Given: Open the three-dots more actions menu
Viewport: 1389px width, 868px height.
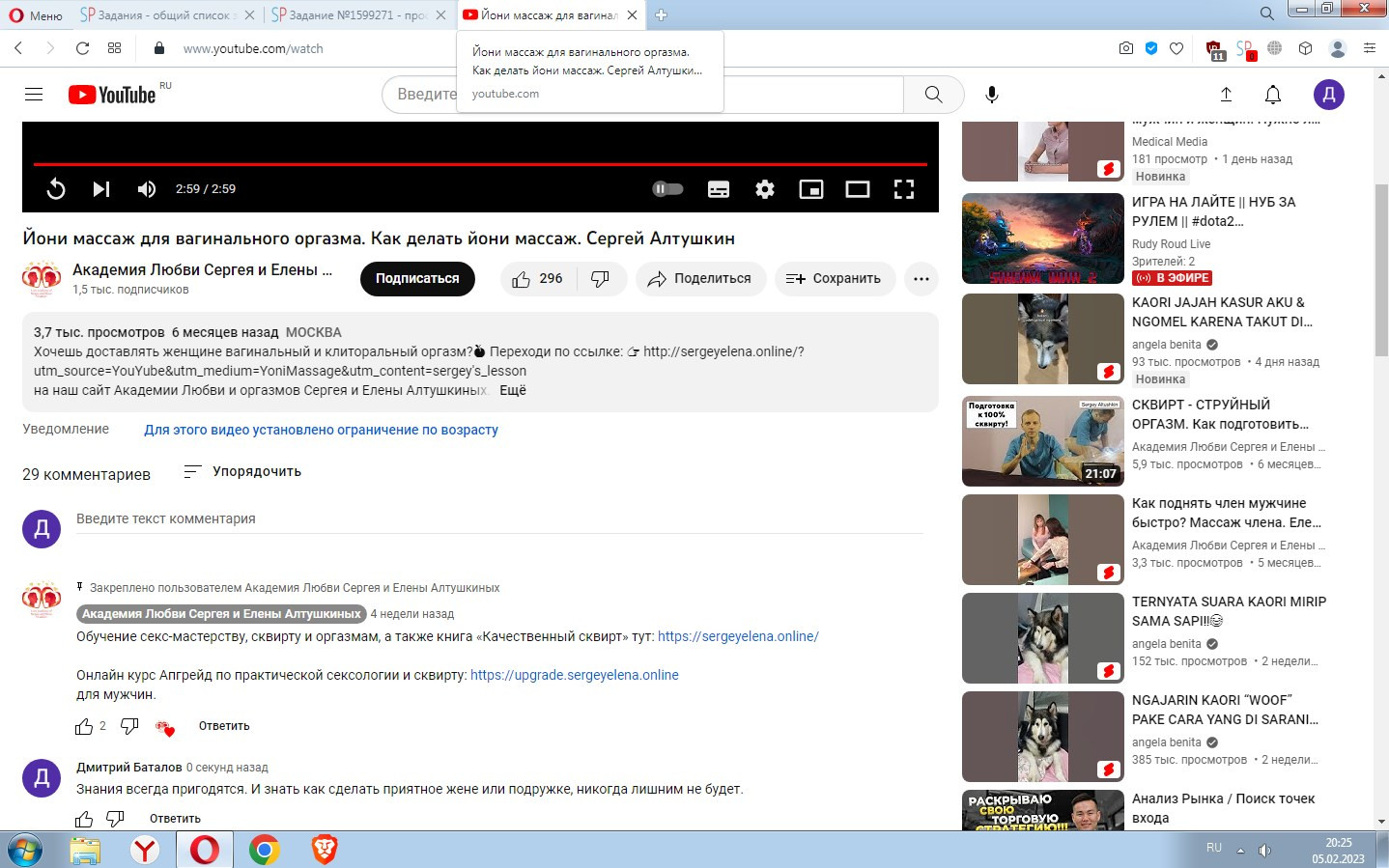Looking at the screenshot, I should [921, 279].
